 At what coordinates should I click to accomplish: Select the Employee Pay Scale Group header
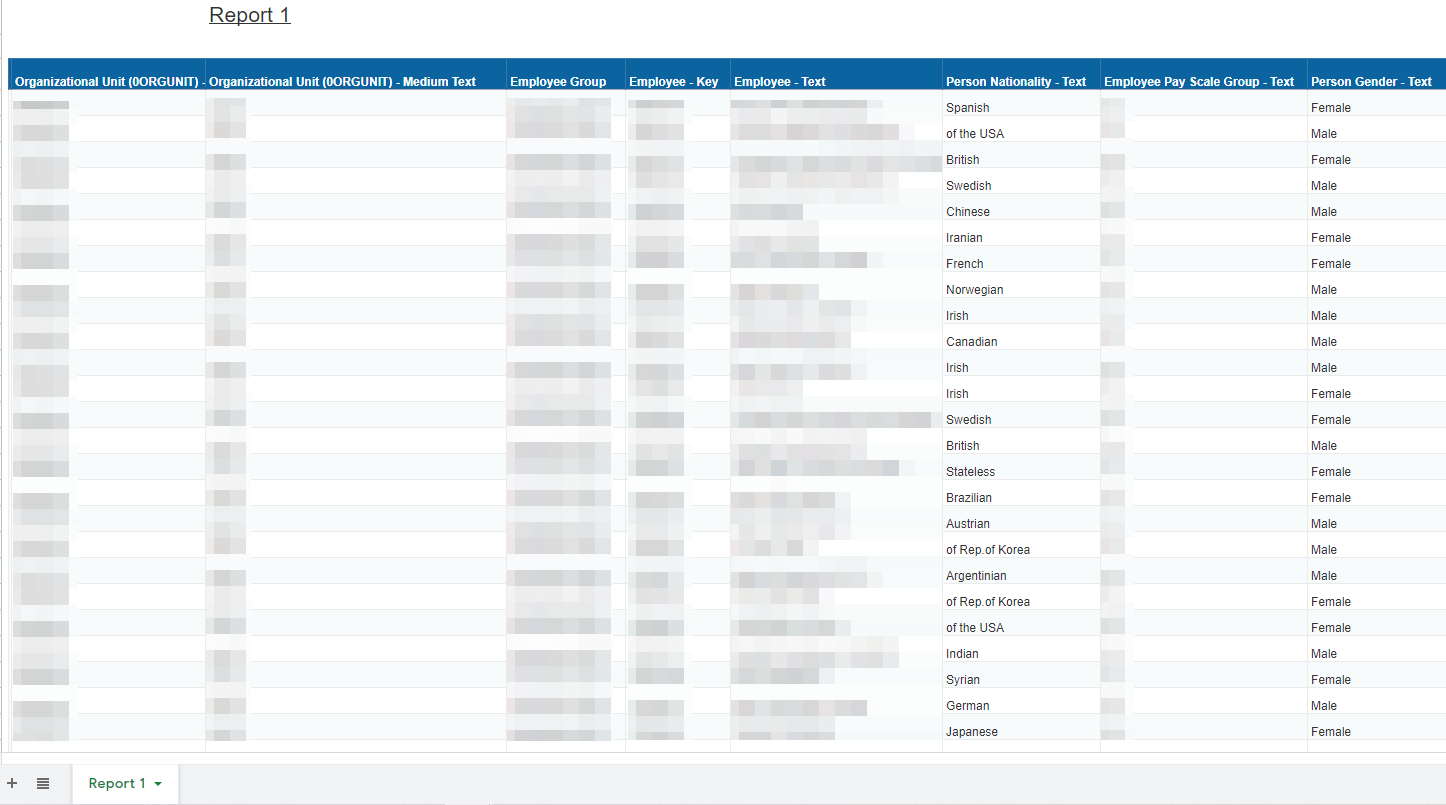click(x=1199, y=82)
